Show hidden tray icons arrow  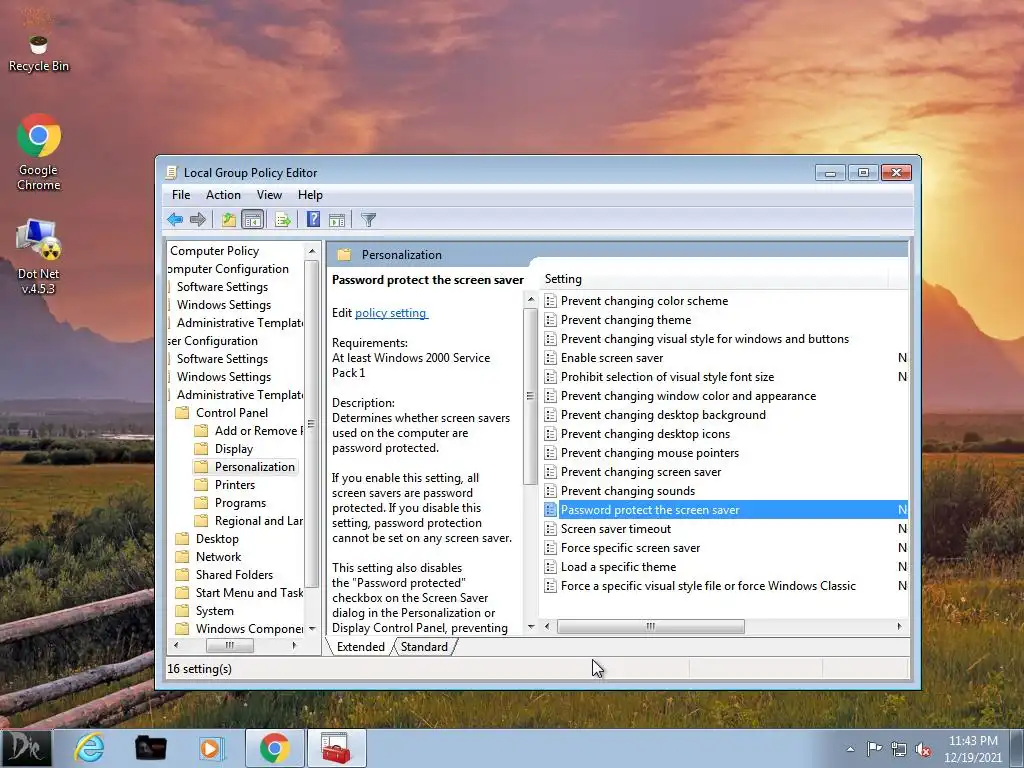click(850, 749)
